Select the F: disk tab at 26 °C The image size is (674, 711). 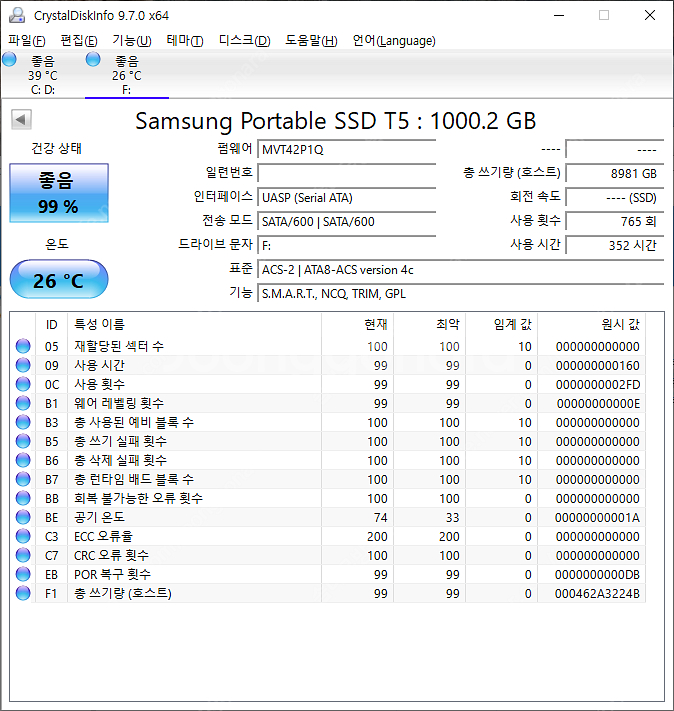[127, 74]
